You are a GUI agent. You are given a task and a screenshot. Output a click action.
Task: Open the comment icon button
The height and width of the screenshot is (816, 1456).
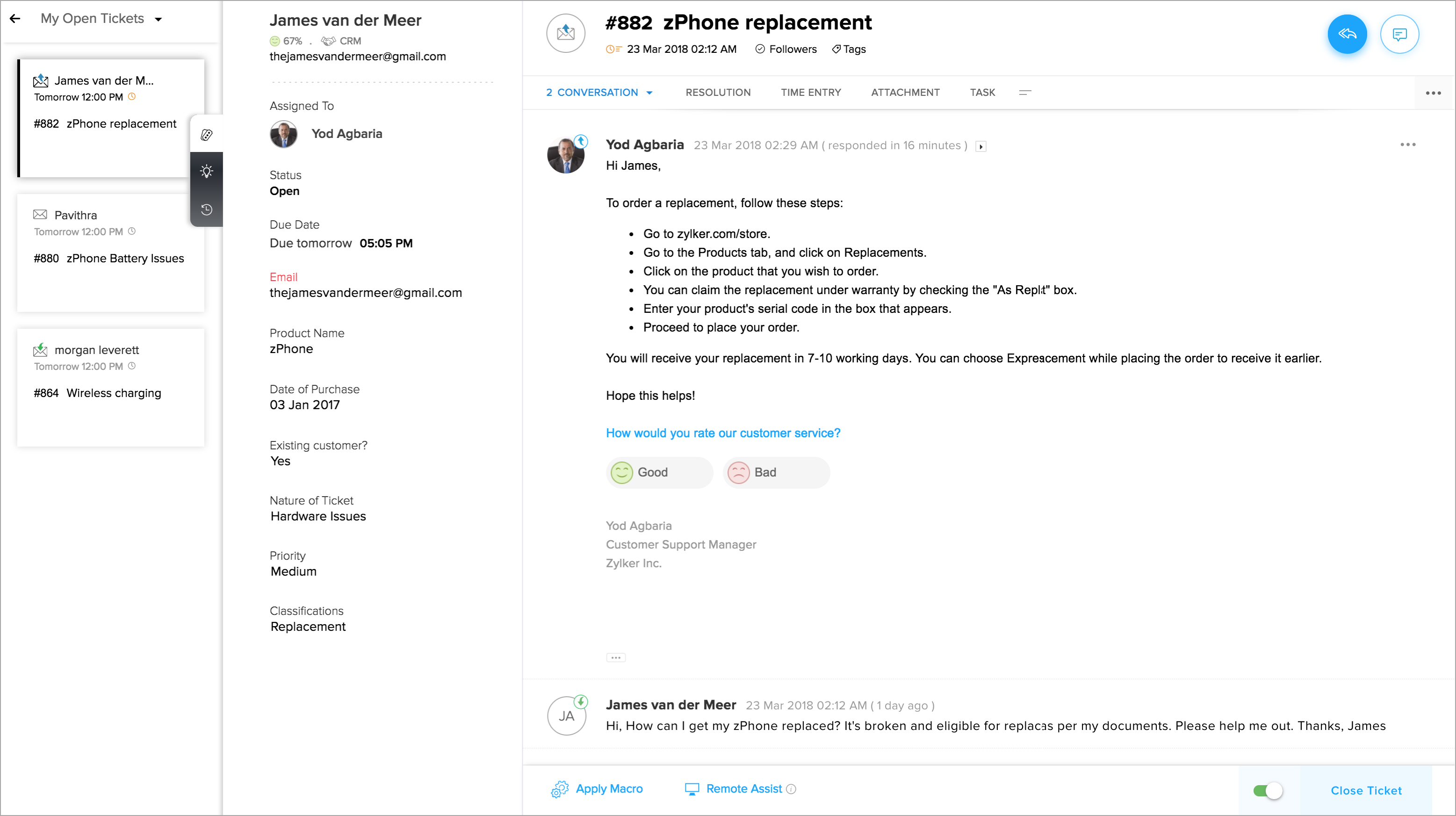(x=1399, y=35)
